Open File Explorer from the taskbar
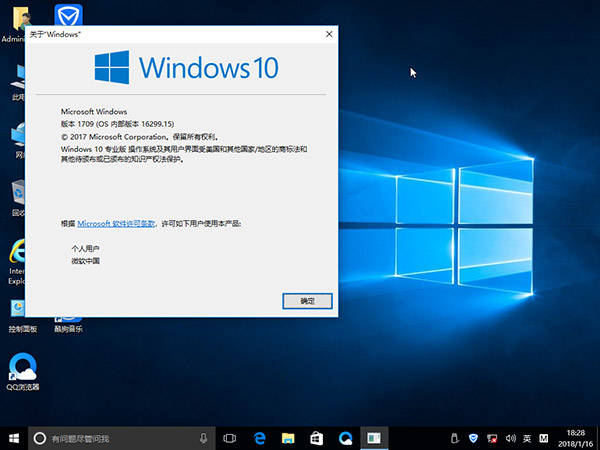Viewport: 600px width, 450px height. click(x=288, y=438)
